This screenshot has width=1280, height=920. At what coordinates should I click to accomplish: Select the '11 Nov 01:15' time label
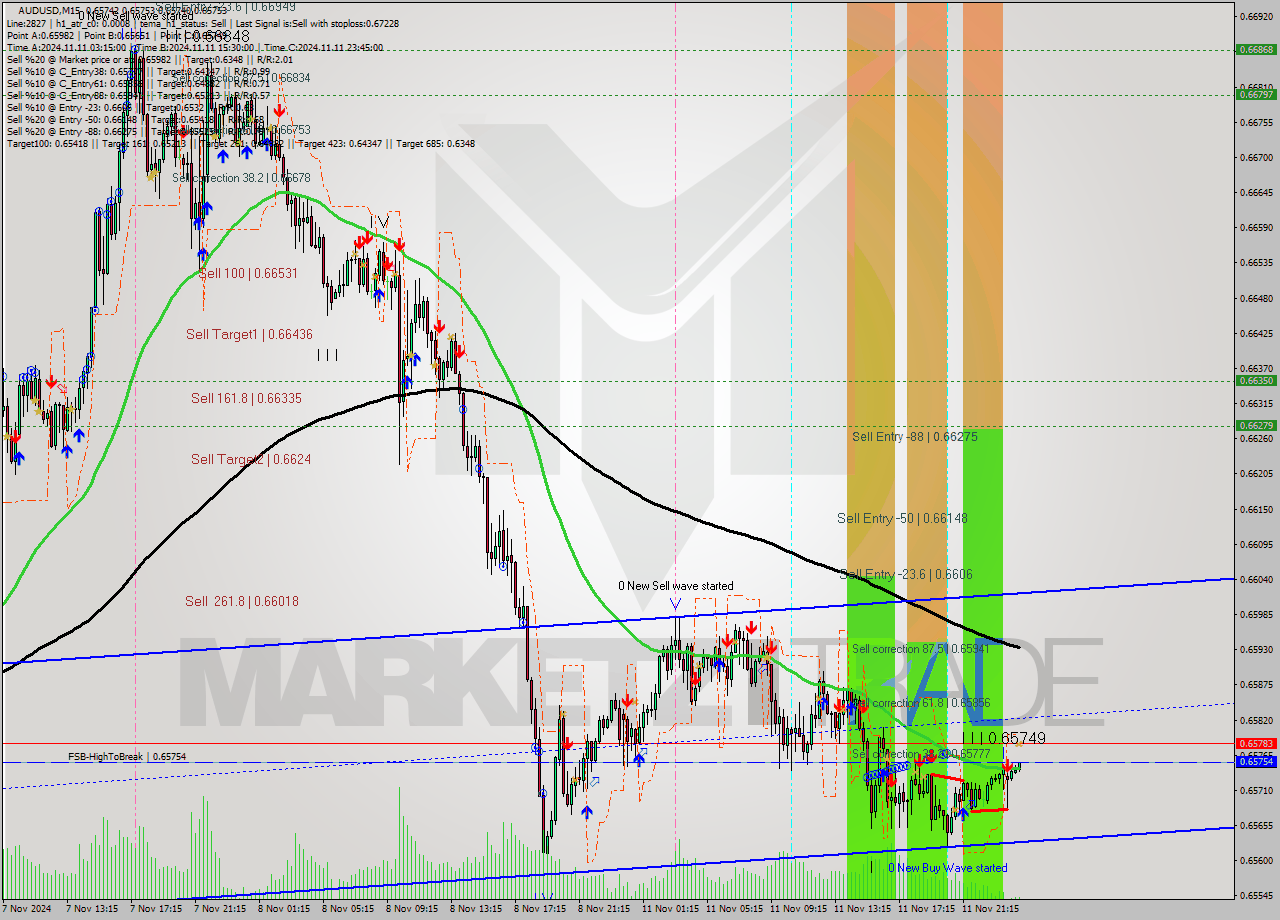(x=670, y=909)
